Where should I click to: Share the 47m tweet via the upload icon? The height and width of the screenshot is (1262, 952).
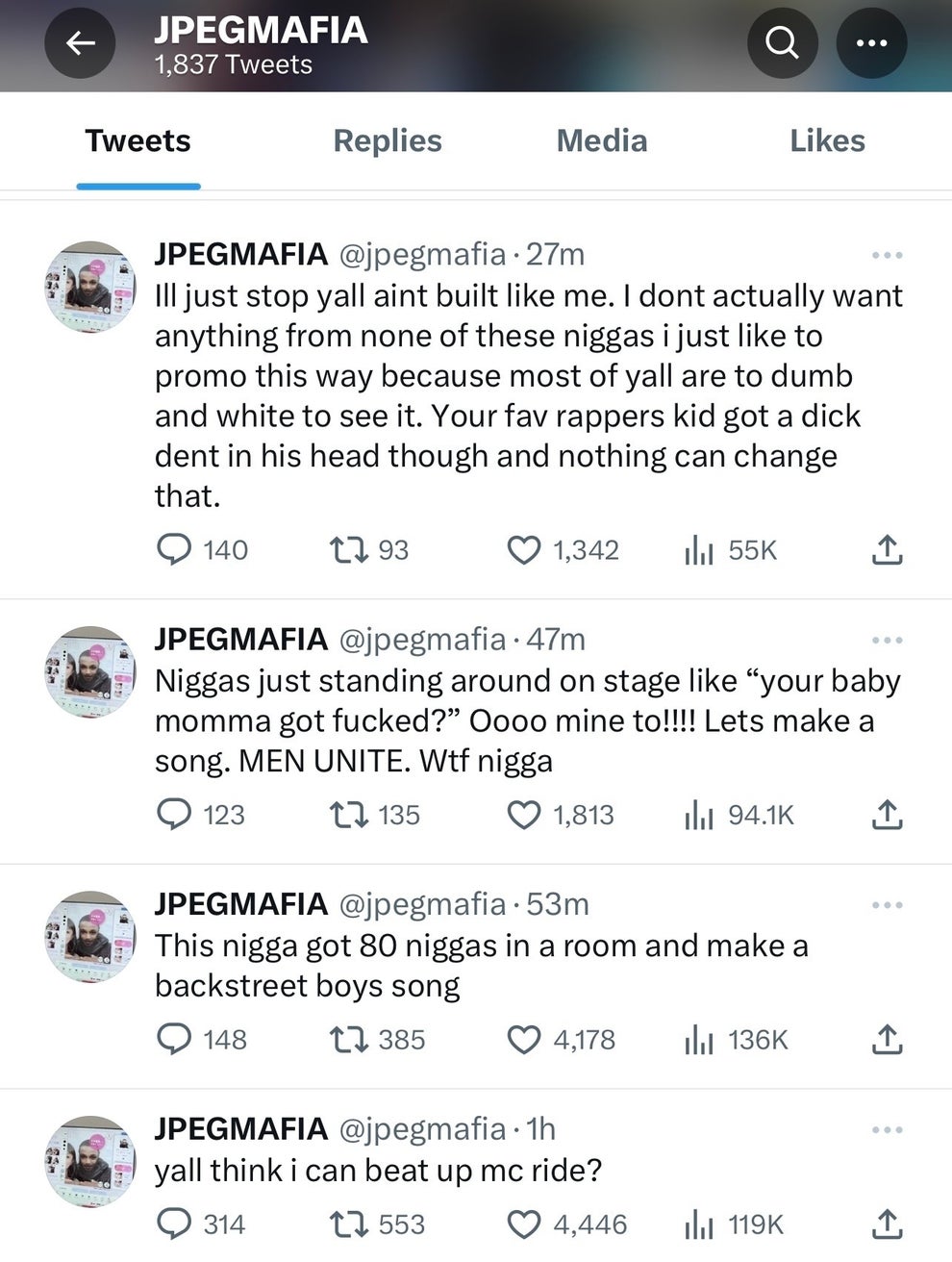(x=886, y=814)
